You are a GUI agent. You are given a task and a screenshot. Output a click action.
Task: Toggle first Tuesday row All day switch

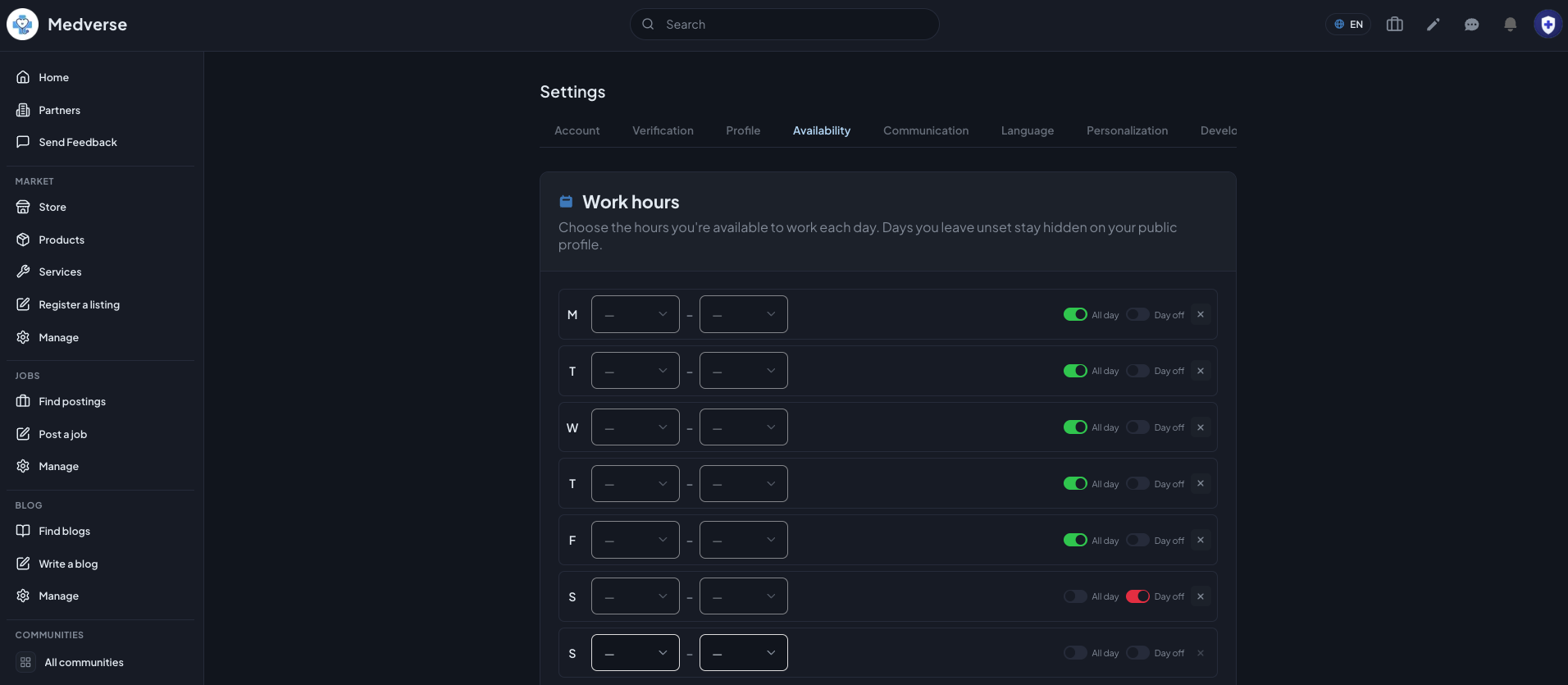coord(1075,371)
